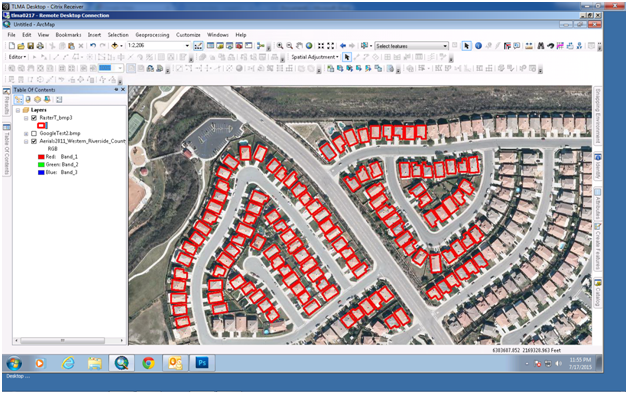Create a new map document
The height and width of the screenshot is (394, 628).
[x=12, y=46]
